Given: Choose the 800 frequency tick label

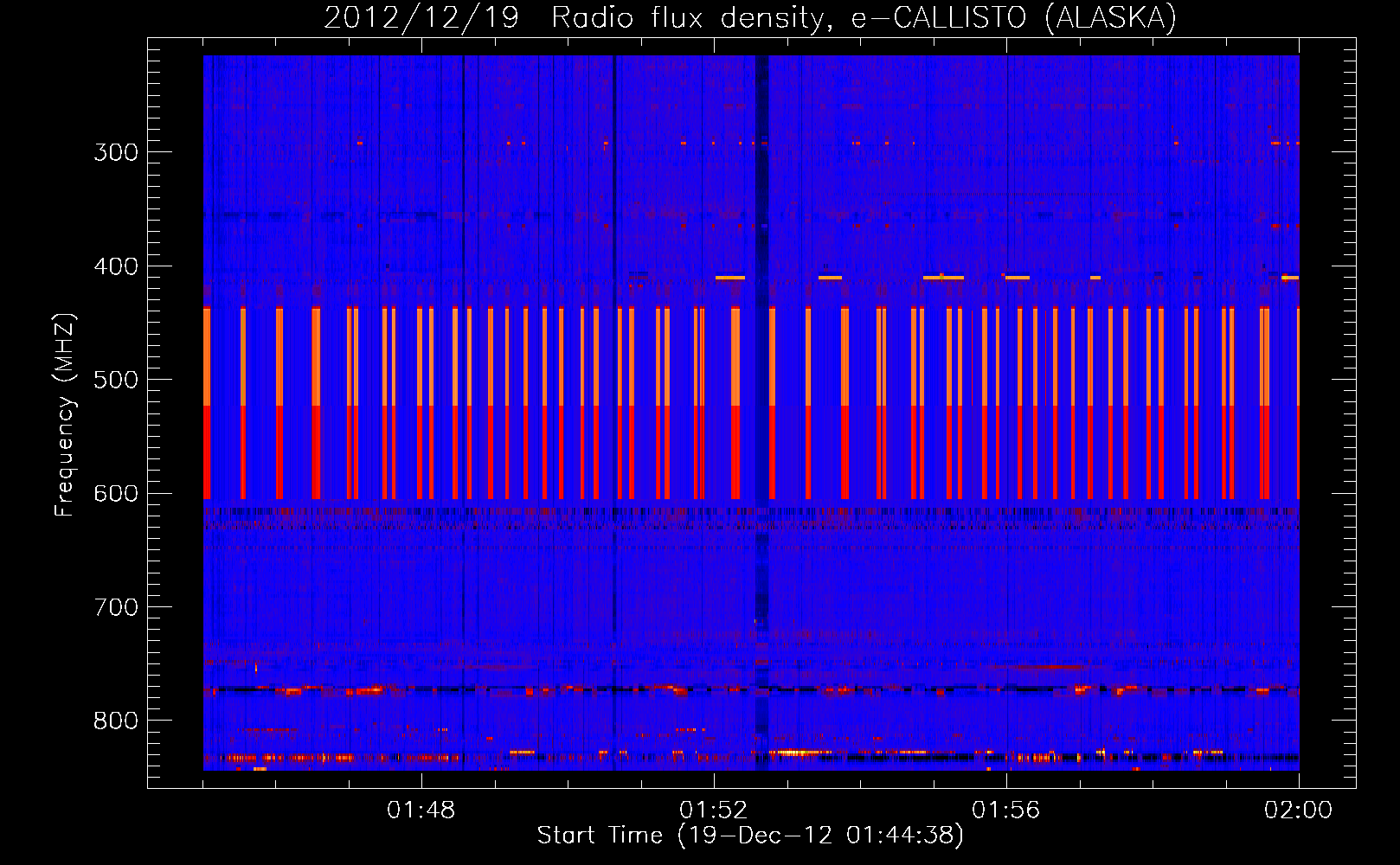Looking at the screenshot, I should (116, 721).
